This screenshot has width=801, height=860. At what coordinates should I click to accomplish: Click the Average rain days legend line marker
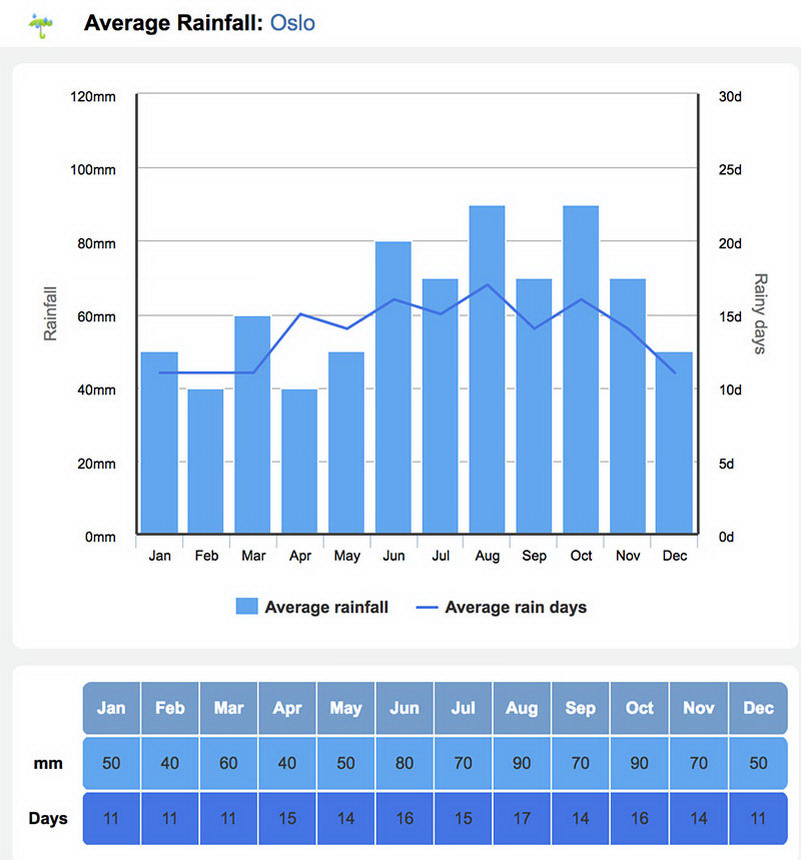click(x=427, y=607)
